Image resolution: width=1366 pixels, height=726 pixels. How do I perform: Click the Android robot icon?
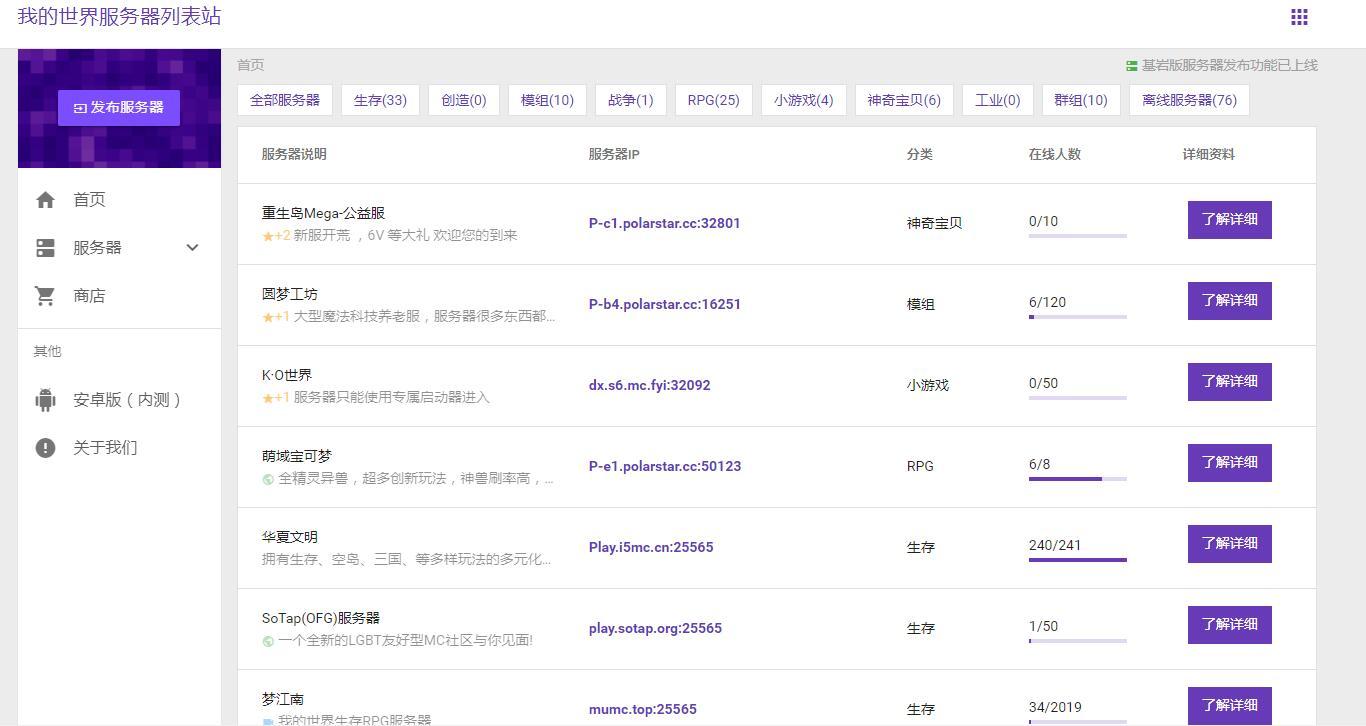click(x=45, y=400)
